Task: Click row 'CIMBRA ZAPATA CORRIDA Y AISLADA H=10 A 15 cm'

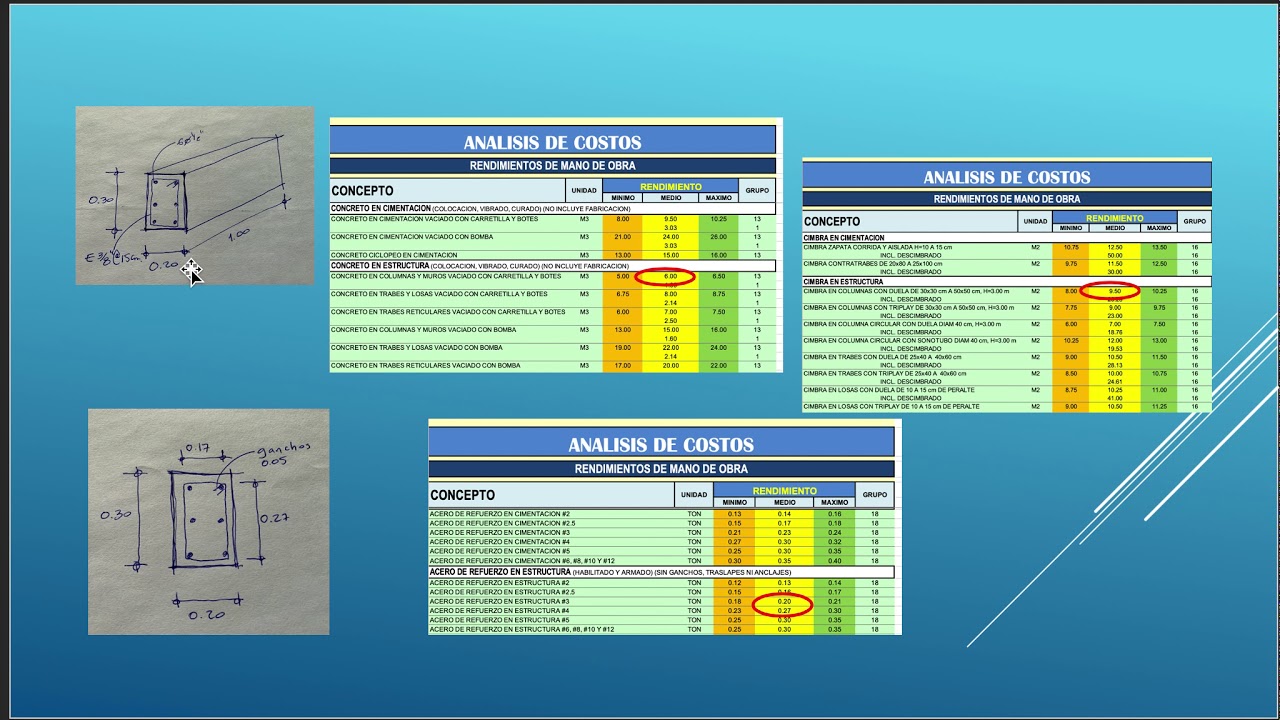Action: (1007, 247)
